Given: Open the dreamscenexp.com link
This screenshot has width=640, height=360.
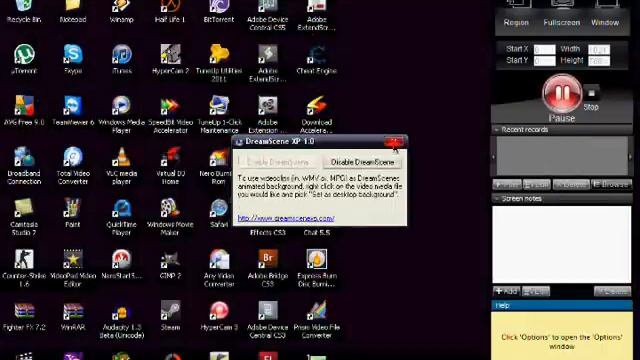Looking at the screenshot, I should [x=286, y=218].
